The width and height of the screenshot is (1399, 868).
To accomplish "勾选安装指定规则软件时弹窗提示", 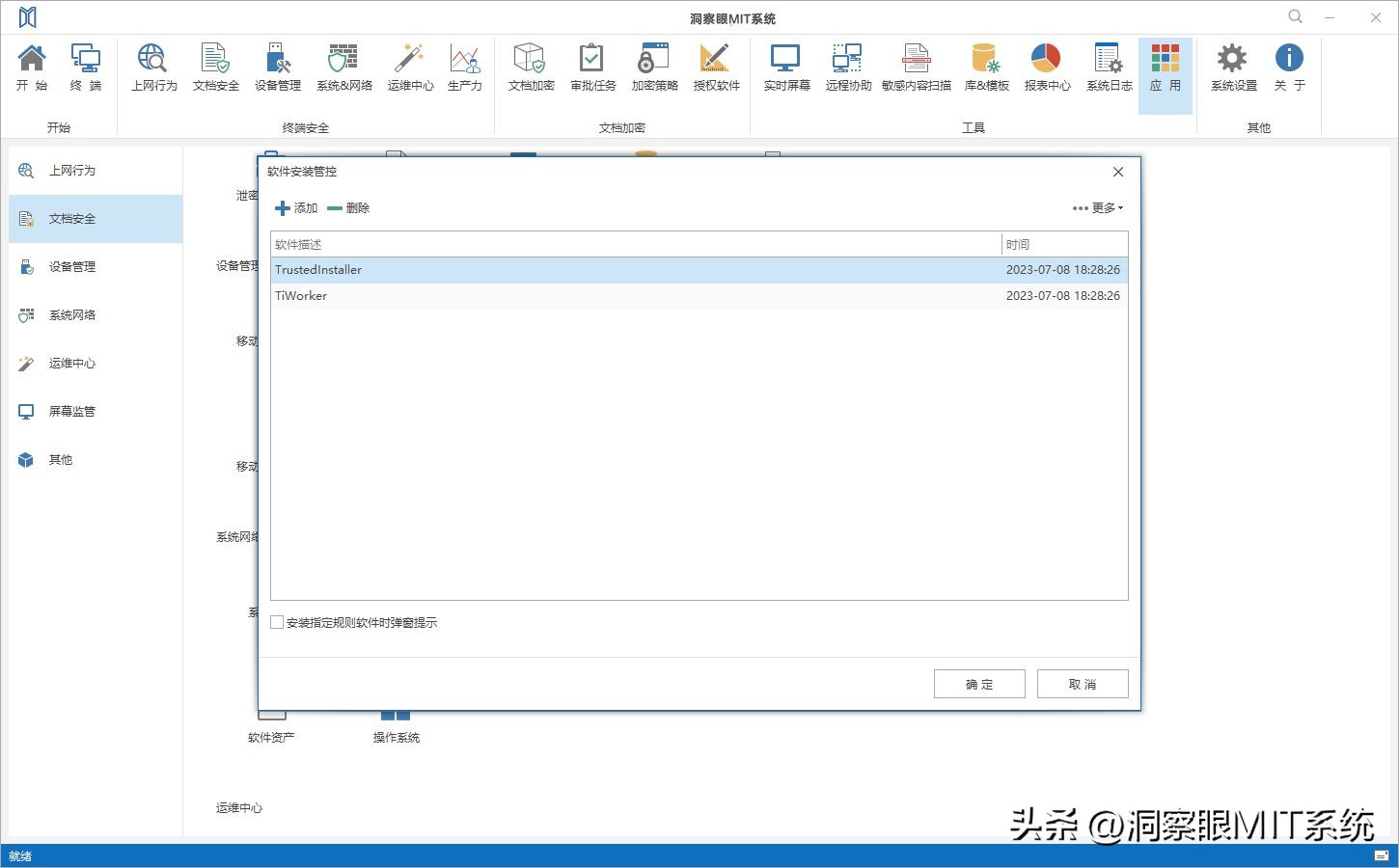I will [277, 622].
